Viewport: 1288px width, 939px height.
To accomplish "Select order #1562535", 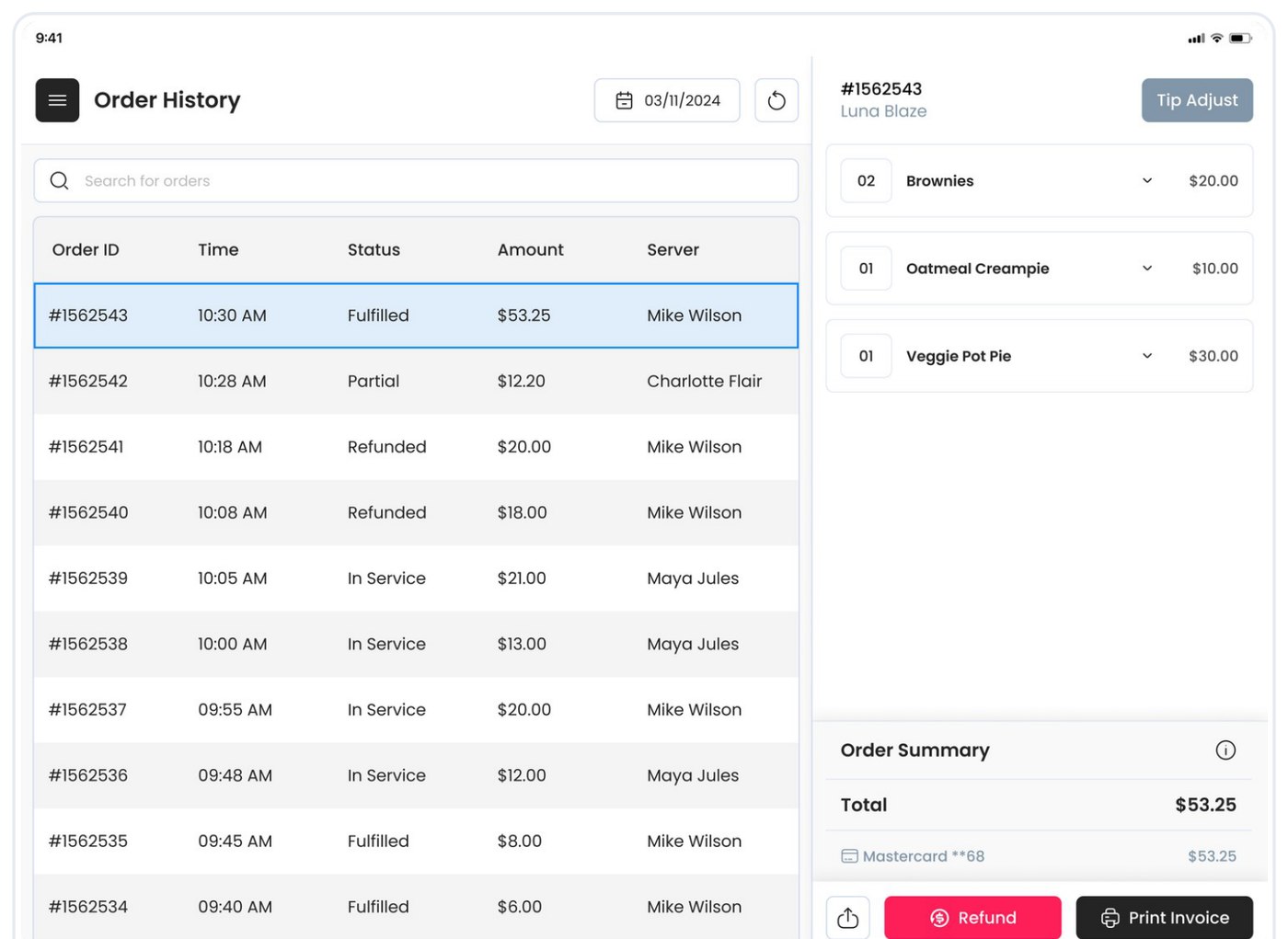I will click(416, 842).
